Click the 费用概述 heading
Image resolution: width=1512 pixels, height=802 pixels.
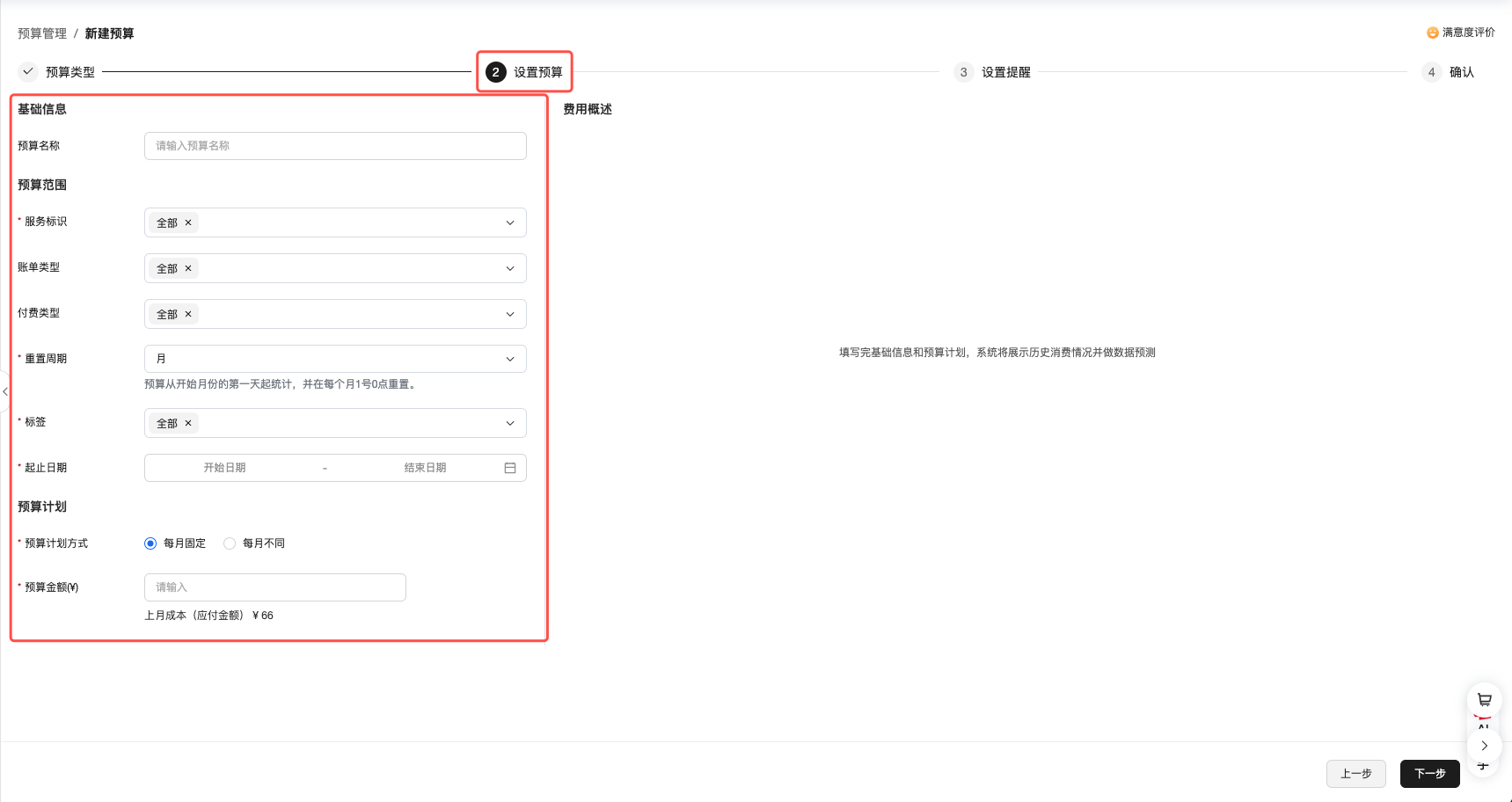pyautogui.click(x=588, y=109)
